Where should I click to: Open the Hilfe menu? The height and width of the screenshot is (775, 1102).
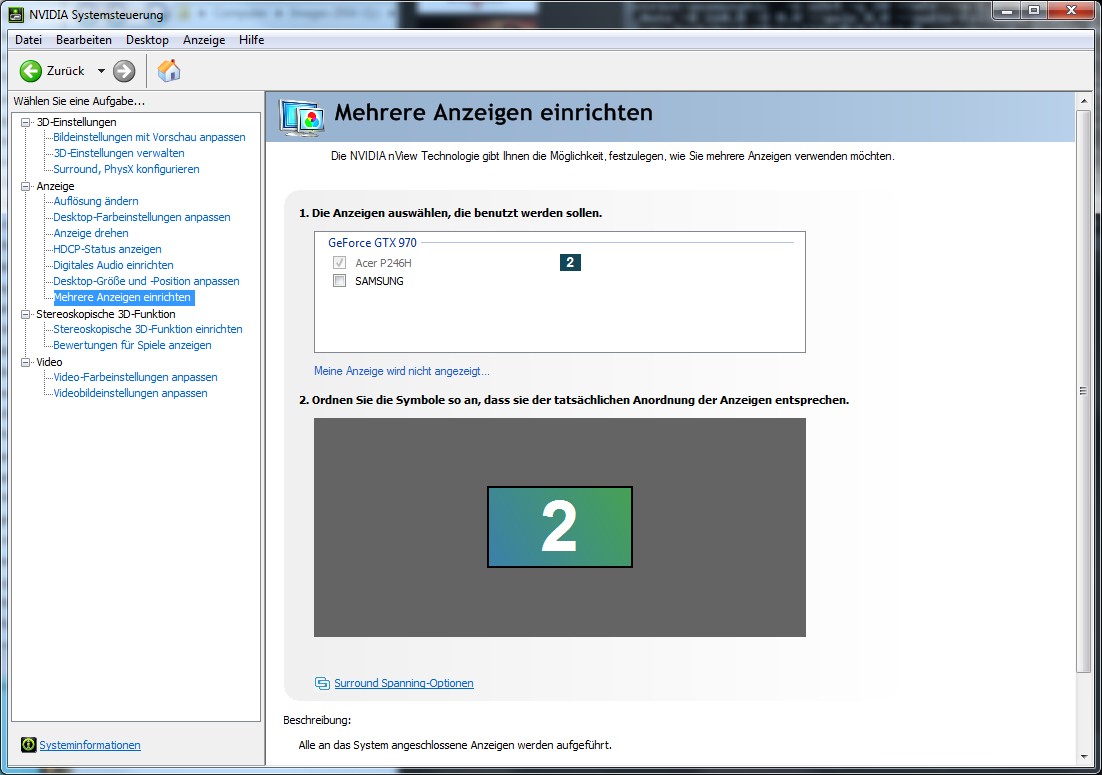click(252, 40)
